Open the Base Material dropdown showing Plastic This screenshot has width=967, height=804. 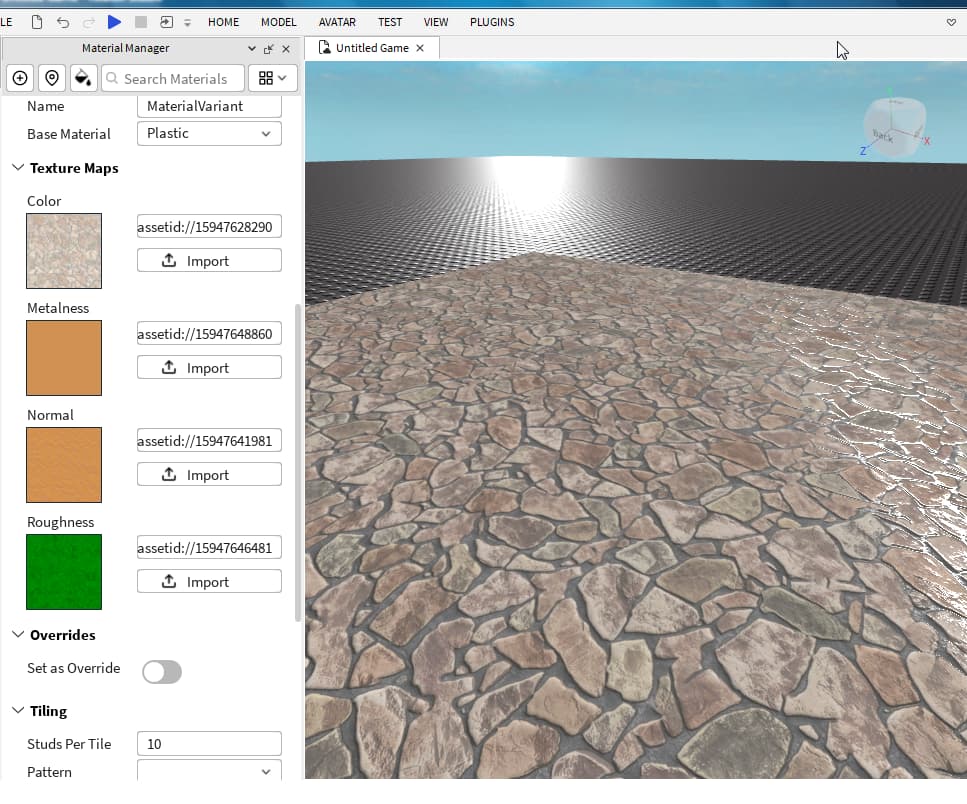[x=208, y=133]
